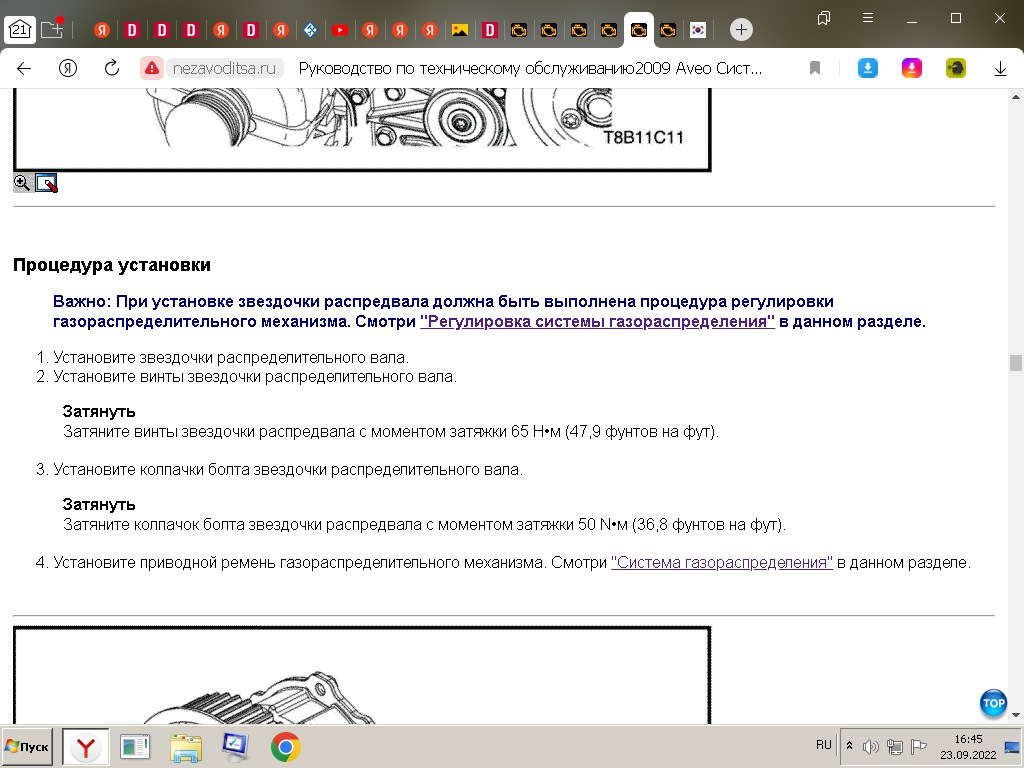Go back with the left arrow button
The height and width of the screenshot is (768, 1024).
[25, 68]
